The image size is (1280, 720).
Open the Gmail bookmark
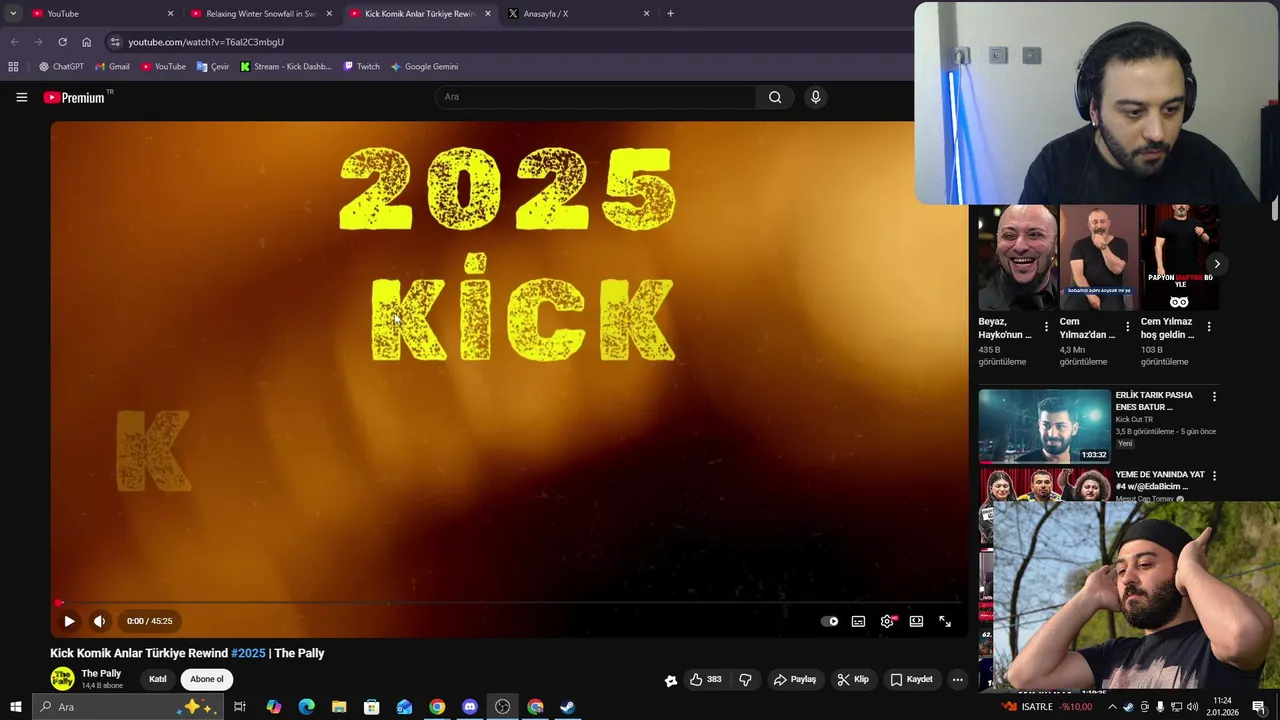coord(112,67)
